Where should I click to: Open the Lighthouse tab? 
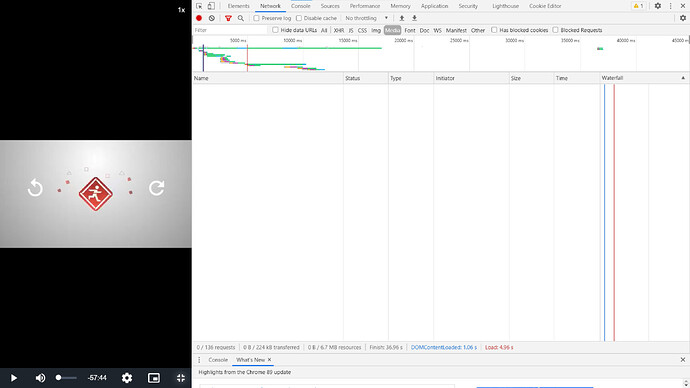(506, 6)
